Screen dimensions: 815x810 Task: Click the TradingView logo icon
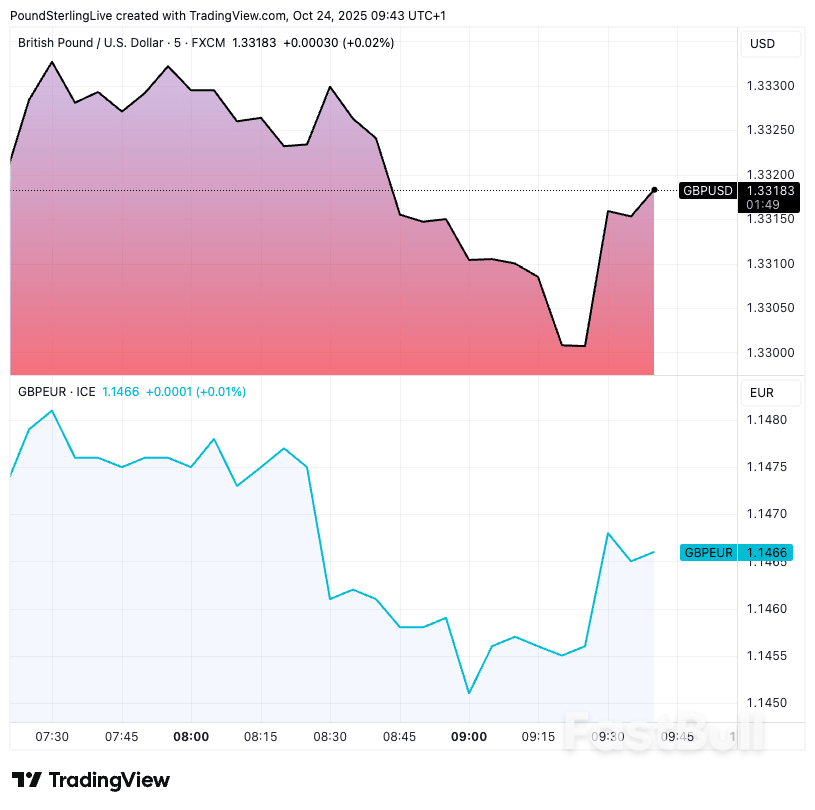coord(27,780)
